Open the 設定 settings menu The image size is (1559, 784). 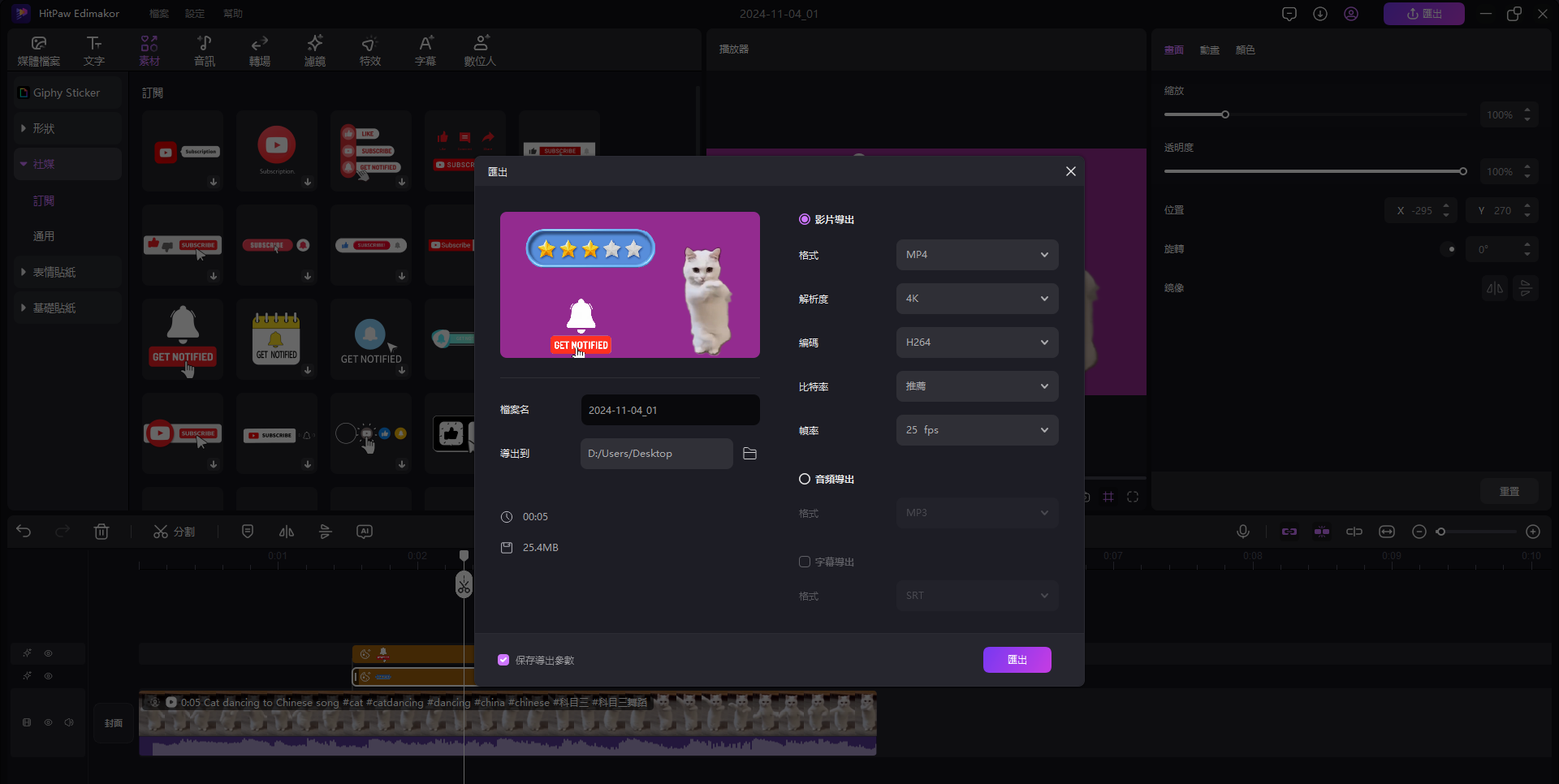(x=195, y=14)
